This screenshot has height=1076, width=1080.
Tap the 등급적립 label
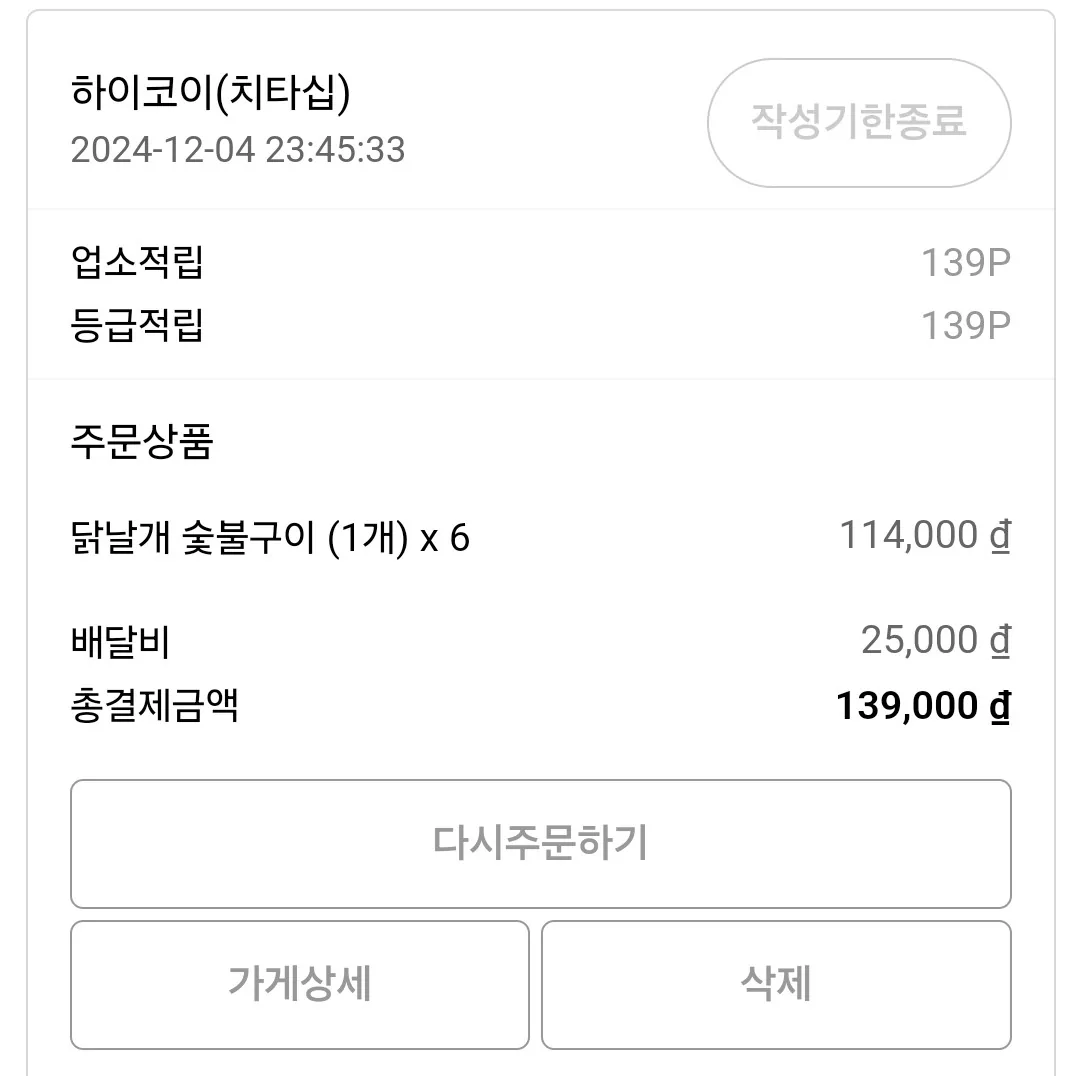[x=137, y=325]
